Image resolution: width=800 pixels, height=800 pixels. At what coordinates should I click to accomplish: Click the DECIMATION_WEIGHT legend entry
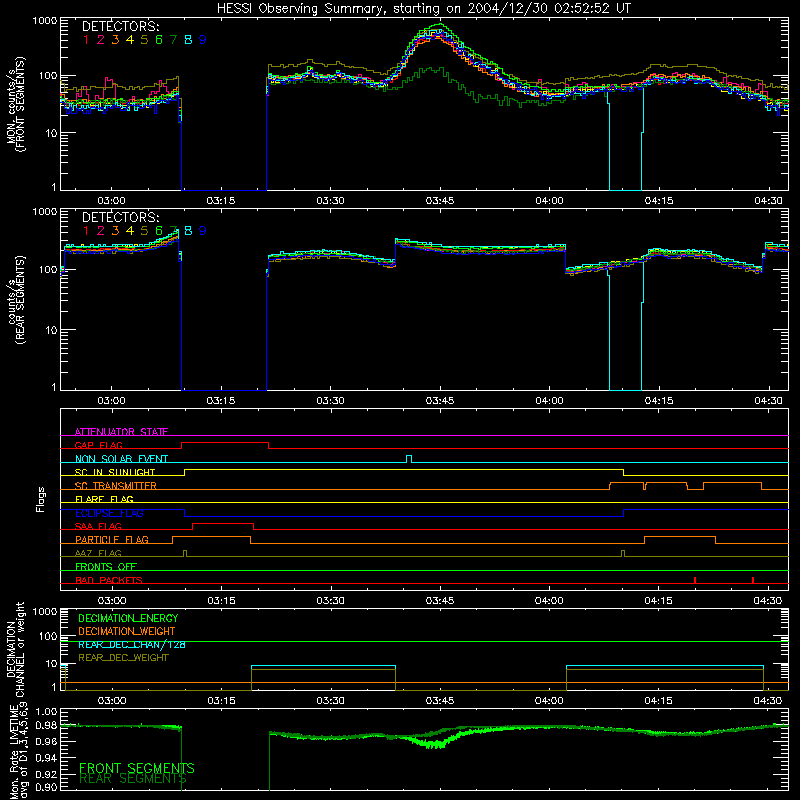click(x=127, y=631)
